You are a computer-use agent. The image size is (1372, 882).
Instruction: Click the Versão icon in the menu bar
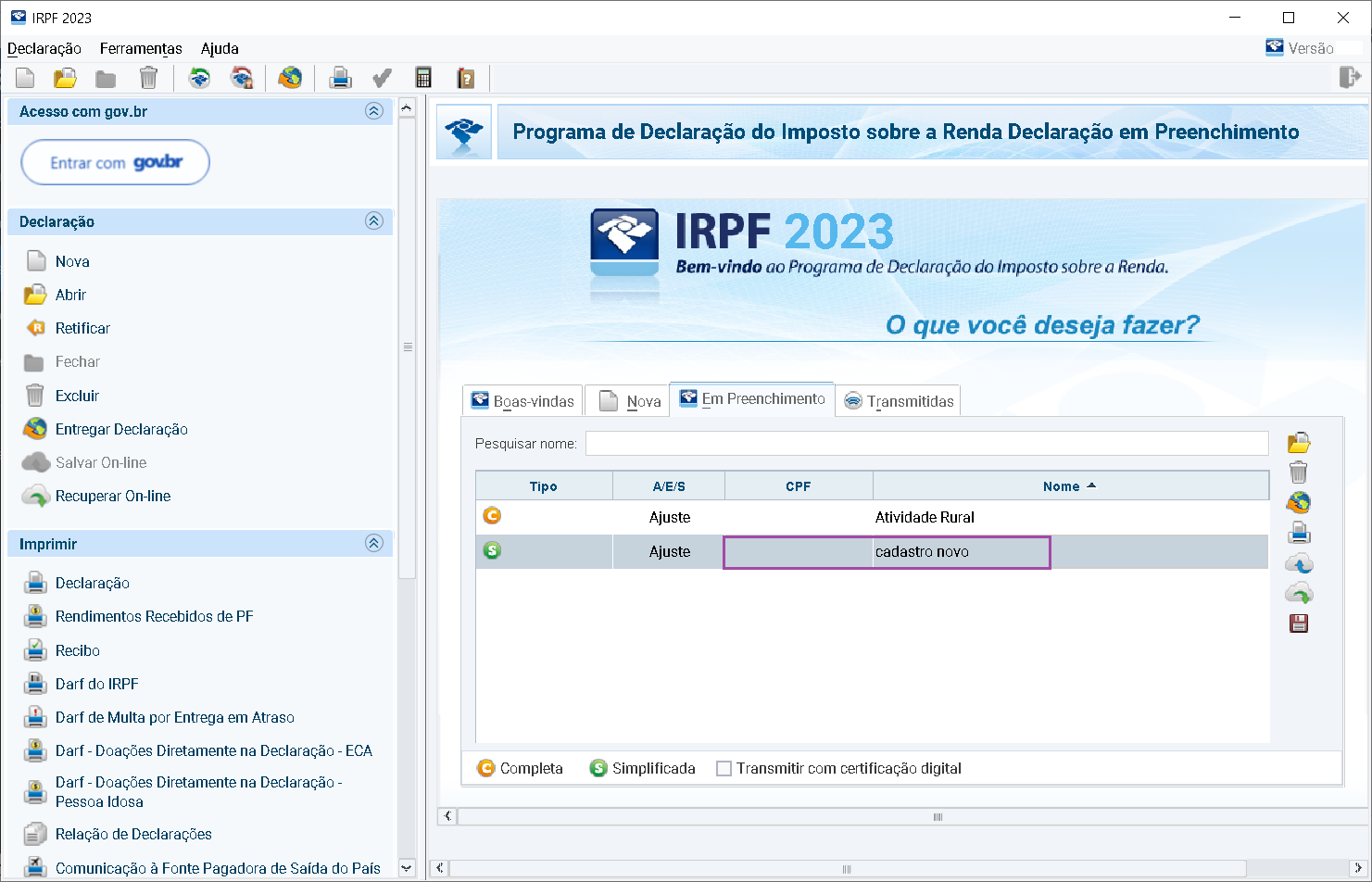pyautogui.click(x=1275, y=47)
